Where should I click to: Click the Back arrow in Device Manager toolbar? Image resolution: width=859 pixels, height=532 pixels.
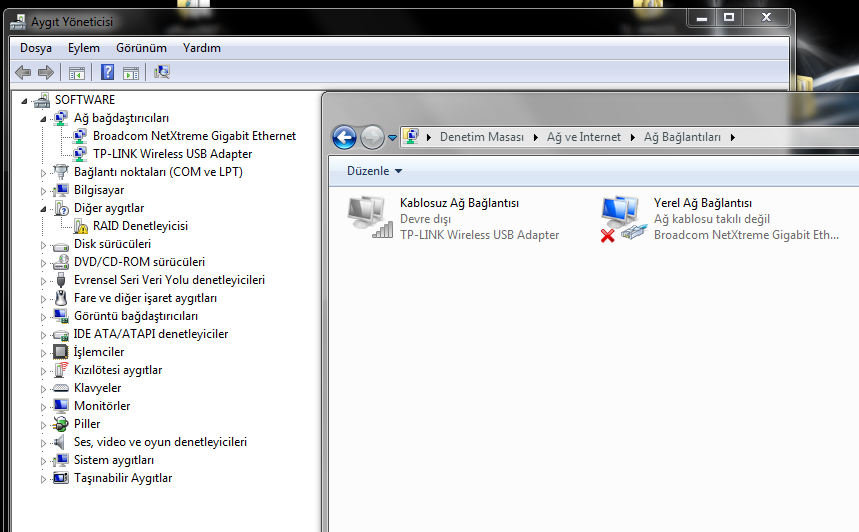[23, 72]
